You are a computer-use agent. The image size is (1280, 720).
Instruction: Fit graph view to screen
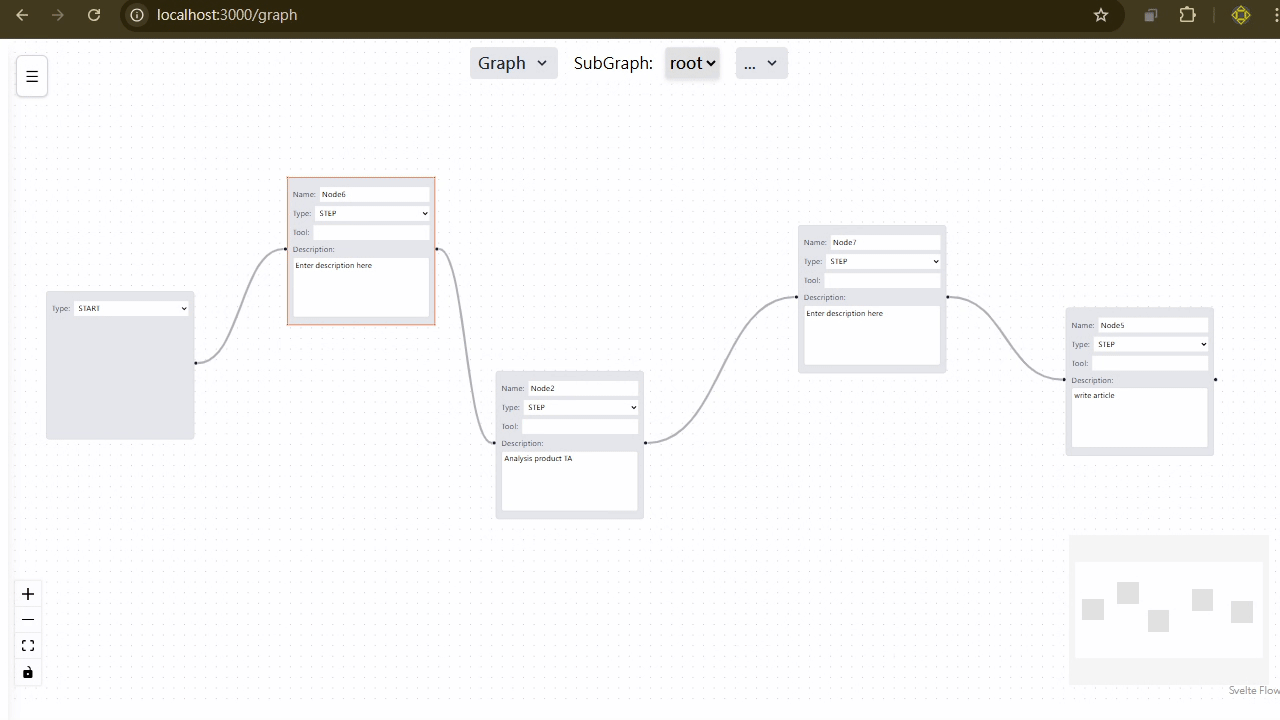pos(28,646)
